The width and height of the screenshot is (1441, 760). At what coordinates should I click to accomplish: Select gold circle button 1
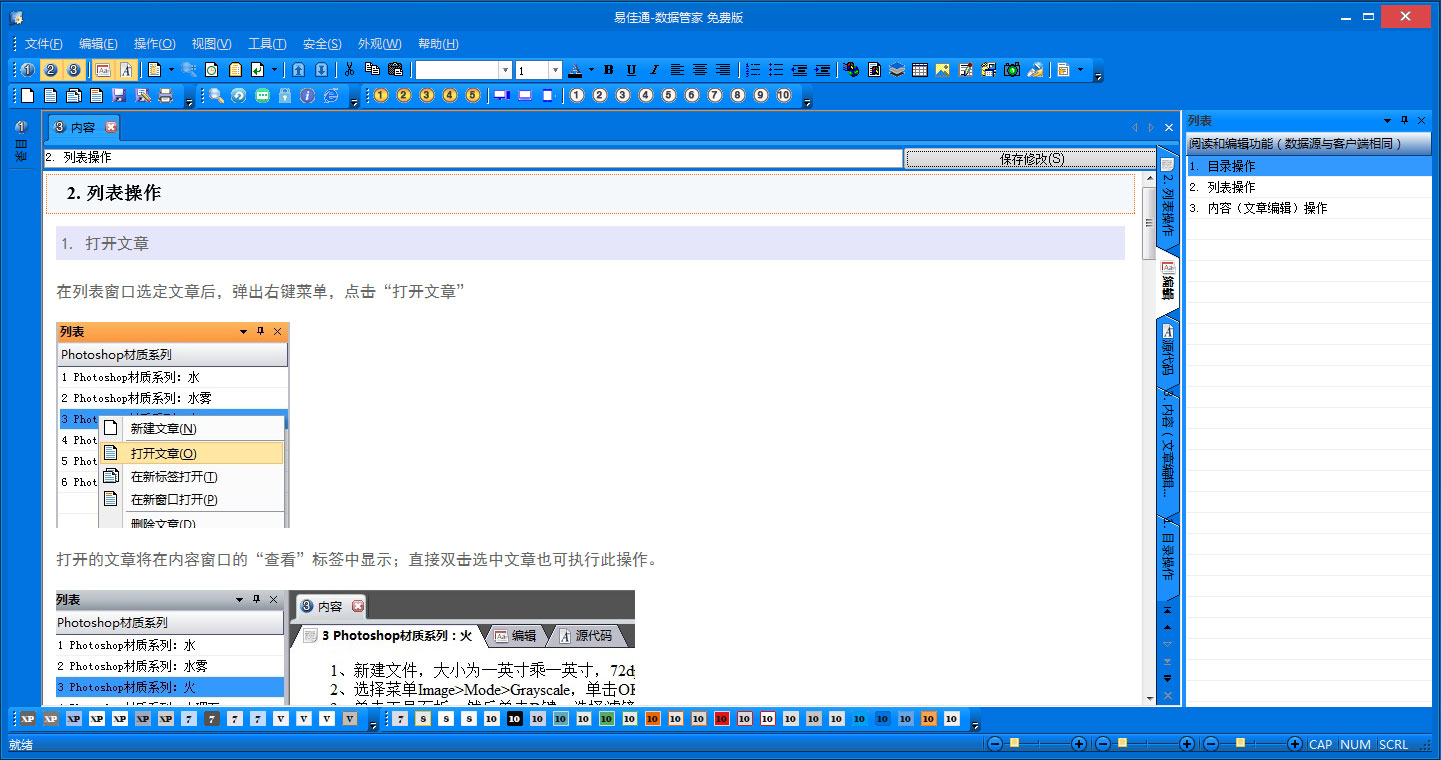[x=381, y=96]
